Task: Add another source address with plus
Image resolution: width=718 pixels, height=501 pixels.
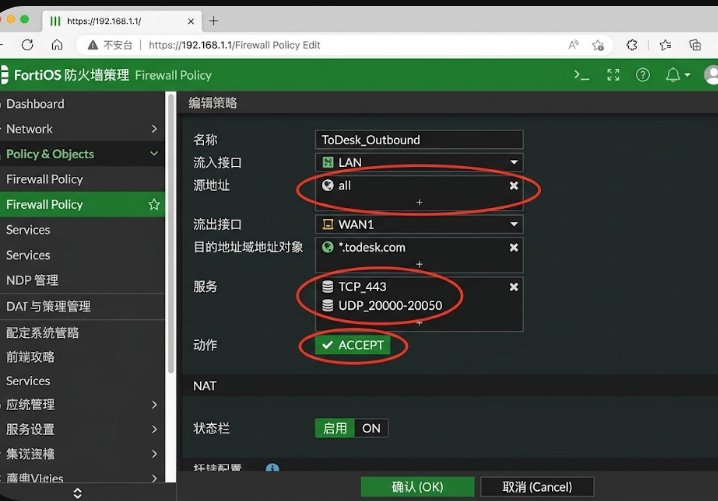Action: pyautogui.click(x=419, y=202)
